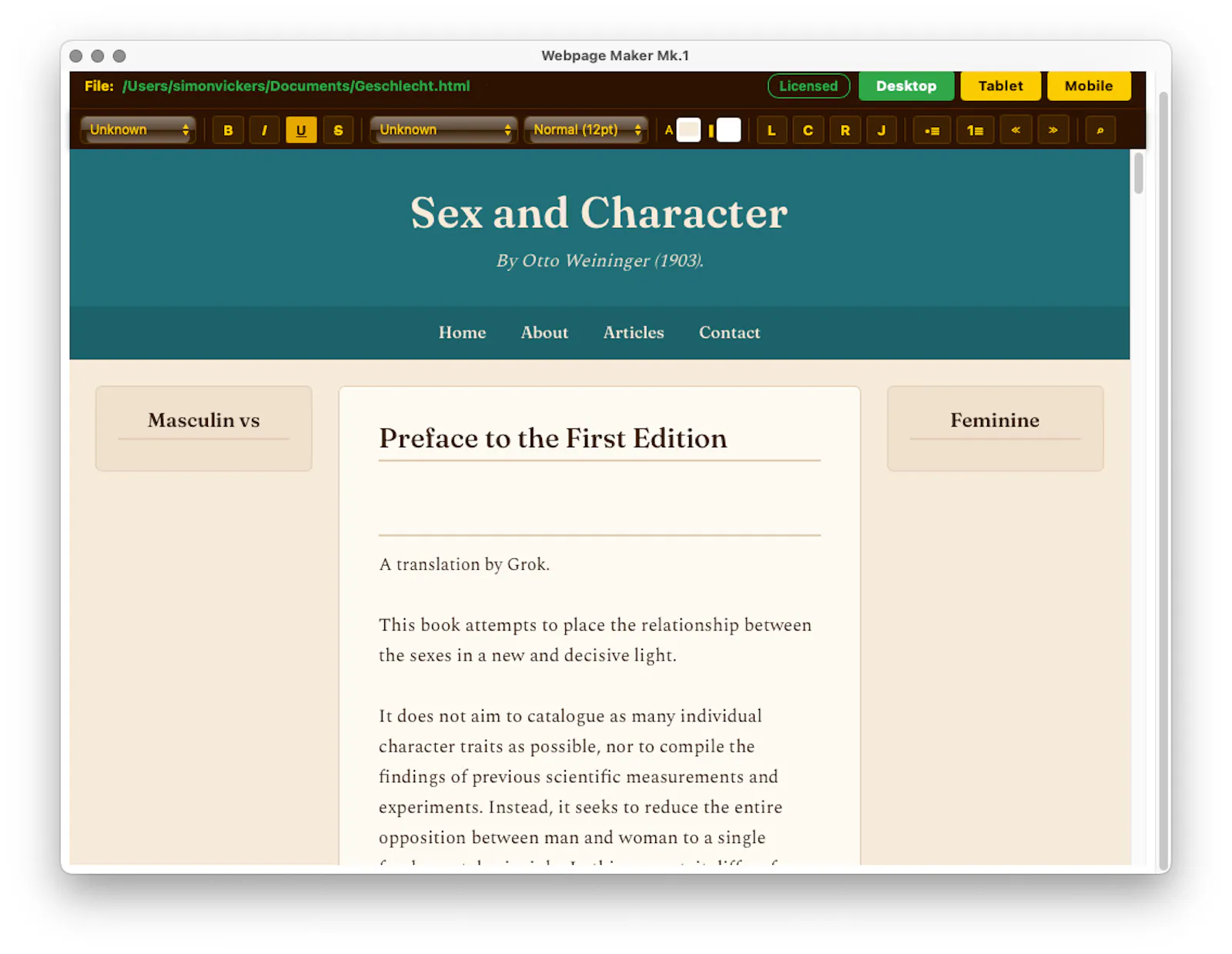Click the search icon in the toolbar
This screenshot has width=1232, height=954.
click(x=1100, y=130)
